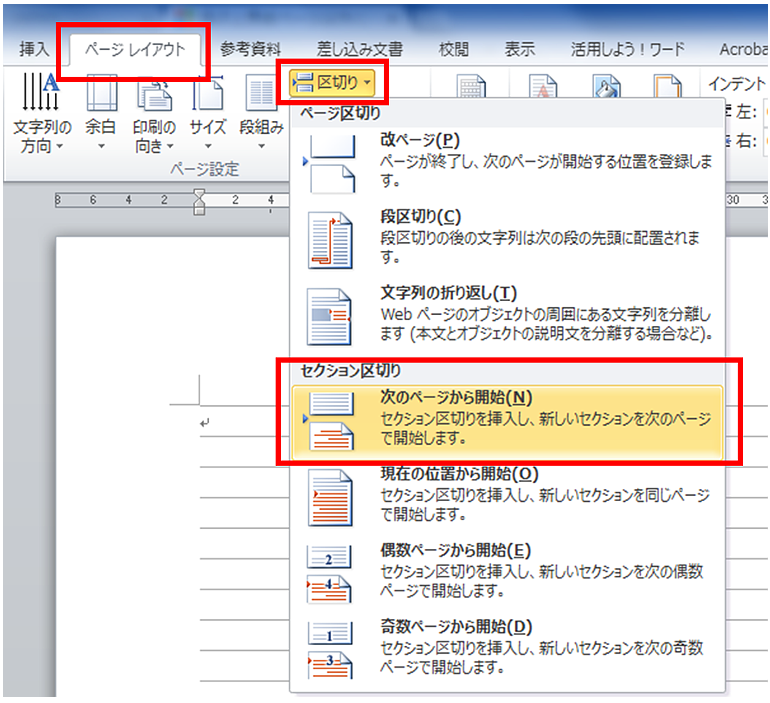
Task: Click the 偶数ページから開始 even page icon
Action: [329, 574]
